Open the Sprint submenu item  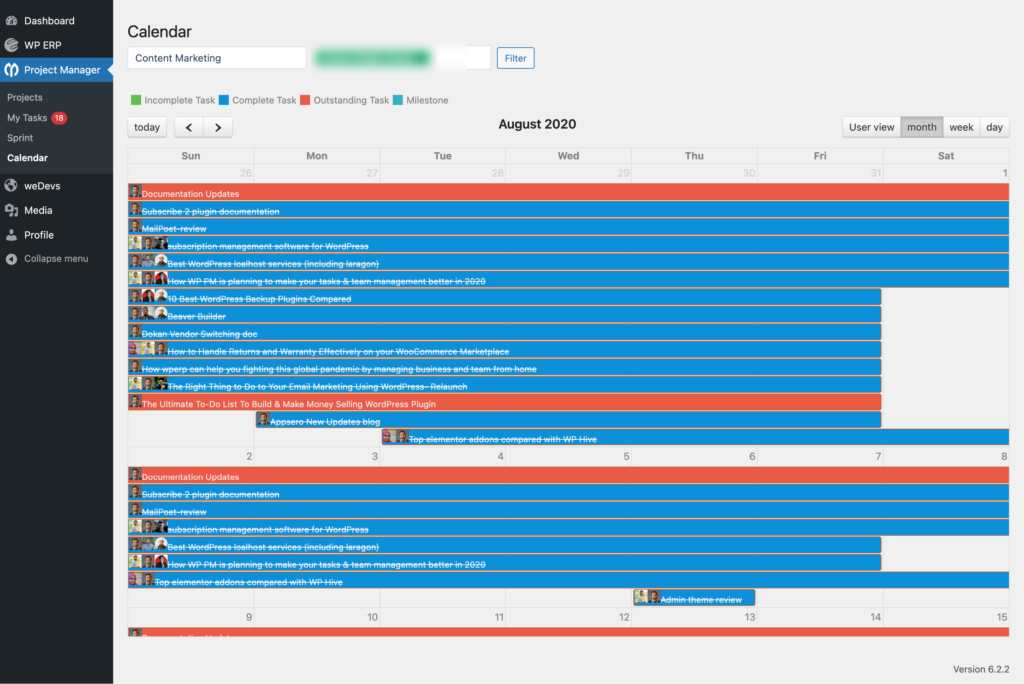(x=20, y=138)
